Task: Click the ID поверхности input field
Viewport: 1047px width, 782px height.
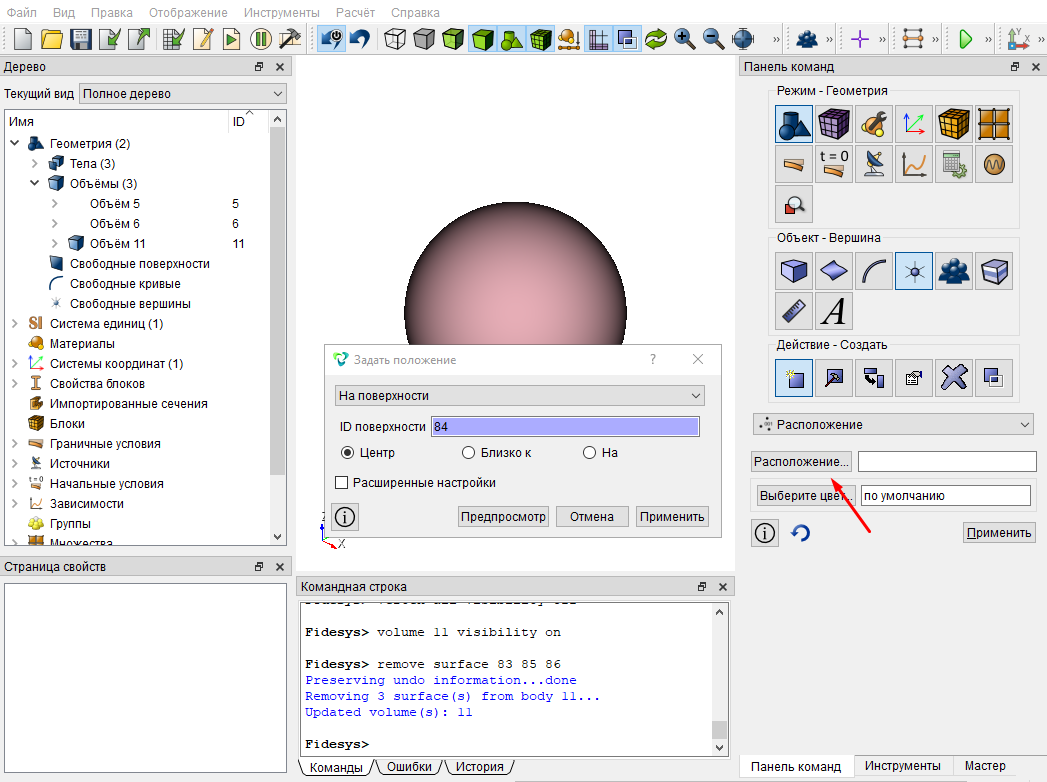Action: (565, 426)
